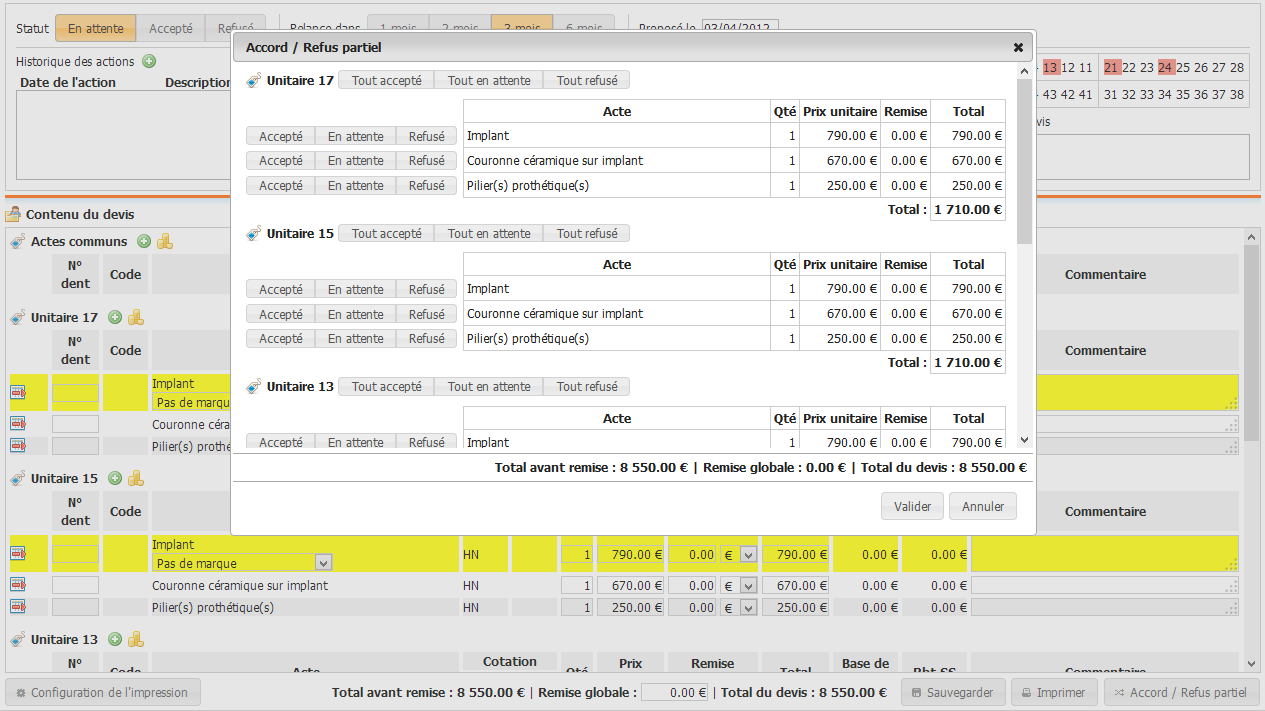
Task: Mark Unitaire 17 Couronne céramique as Refusé
Action: coord(426,161)
